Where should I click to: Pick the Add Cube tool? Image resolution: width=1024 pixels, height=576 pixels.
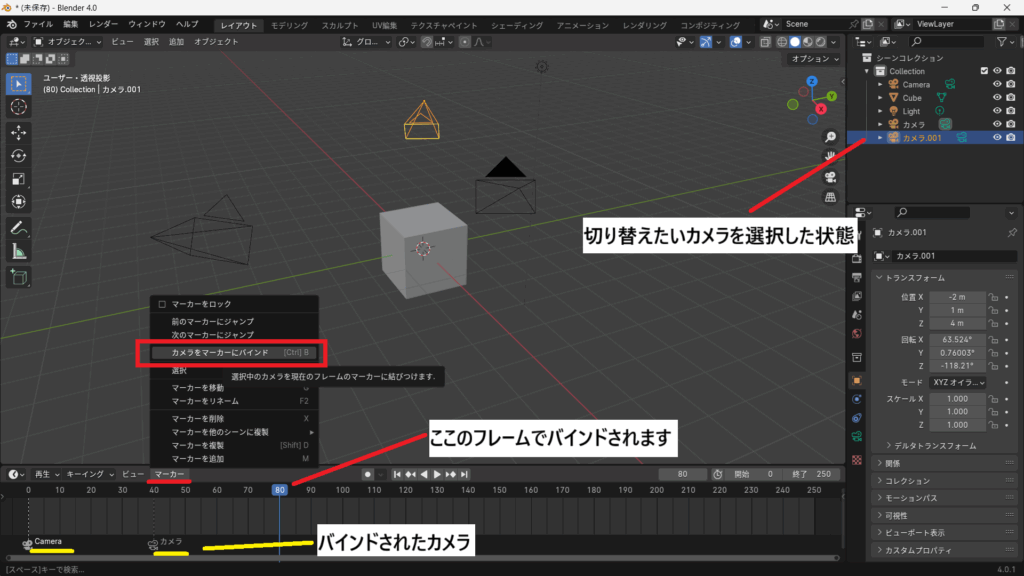click(x=19, y=277)
